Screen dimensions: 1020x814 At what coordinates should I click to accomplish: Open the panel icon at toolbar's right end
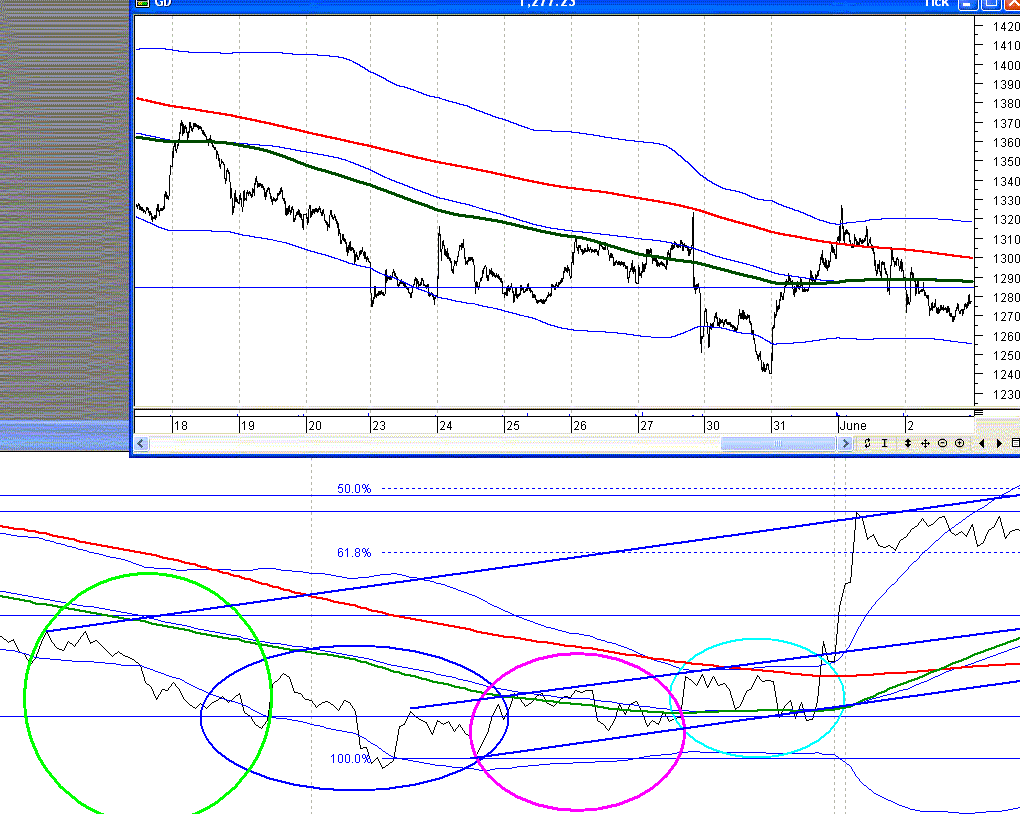(x=1015, y=443)
